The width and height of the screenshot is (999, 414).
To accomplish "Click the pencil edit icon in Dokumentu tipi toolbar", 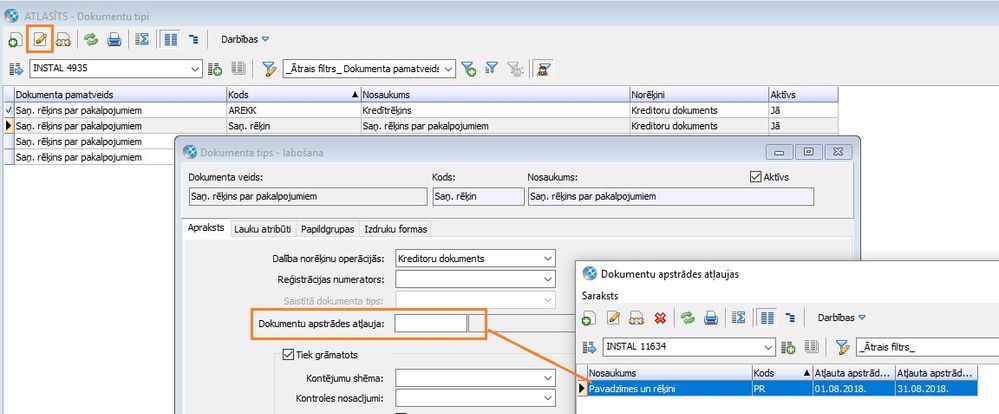I will [40, 39].
